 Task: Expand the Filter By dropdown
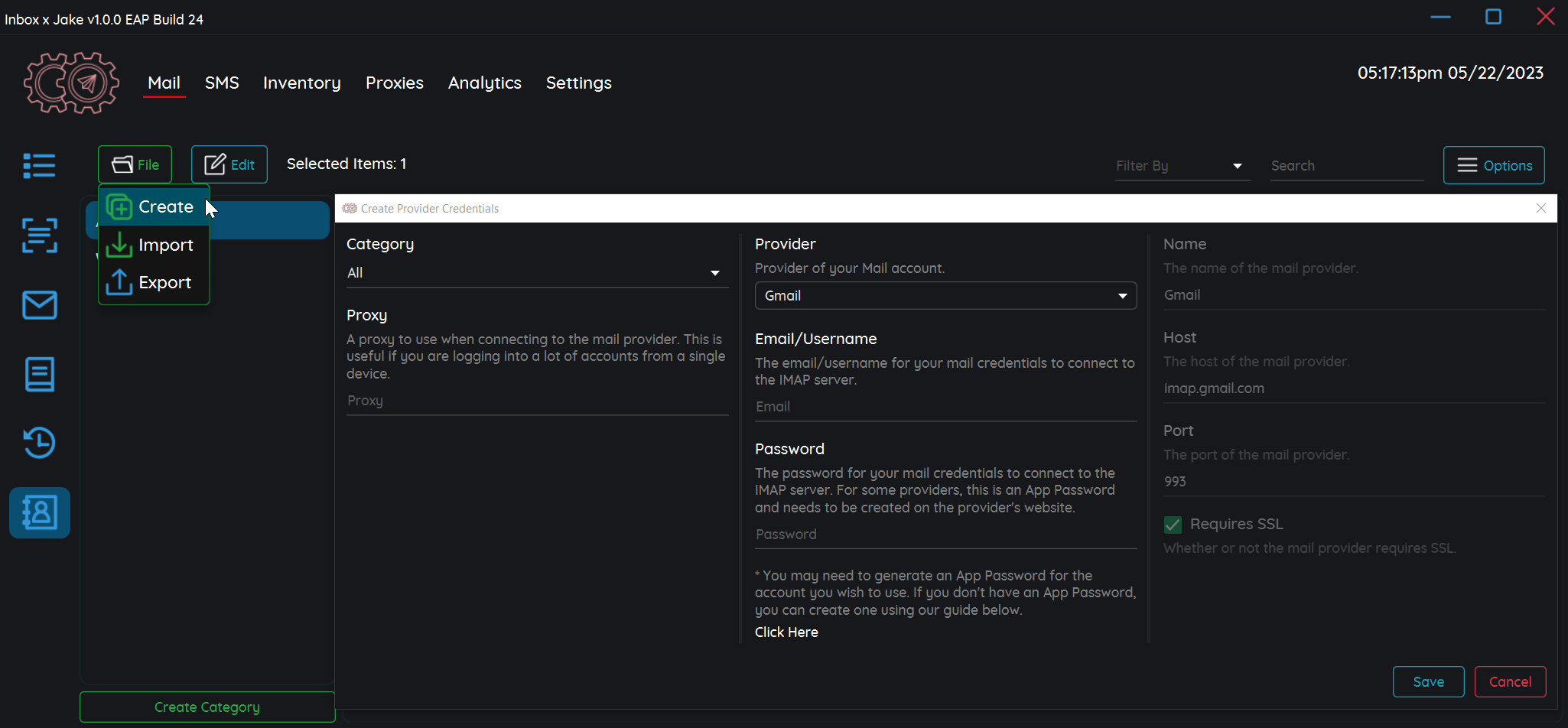[x=1182, y=166]
